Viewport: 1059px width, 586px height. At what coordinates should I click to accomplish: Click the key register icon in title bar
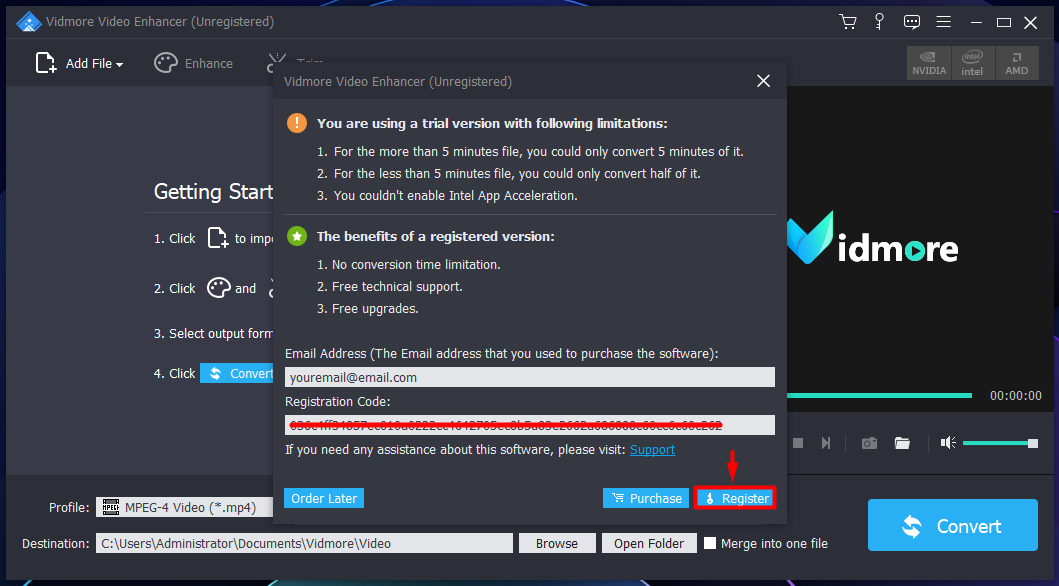pos(879,22)
